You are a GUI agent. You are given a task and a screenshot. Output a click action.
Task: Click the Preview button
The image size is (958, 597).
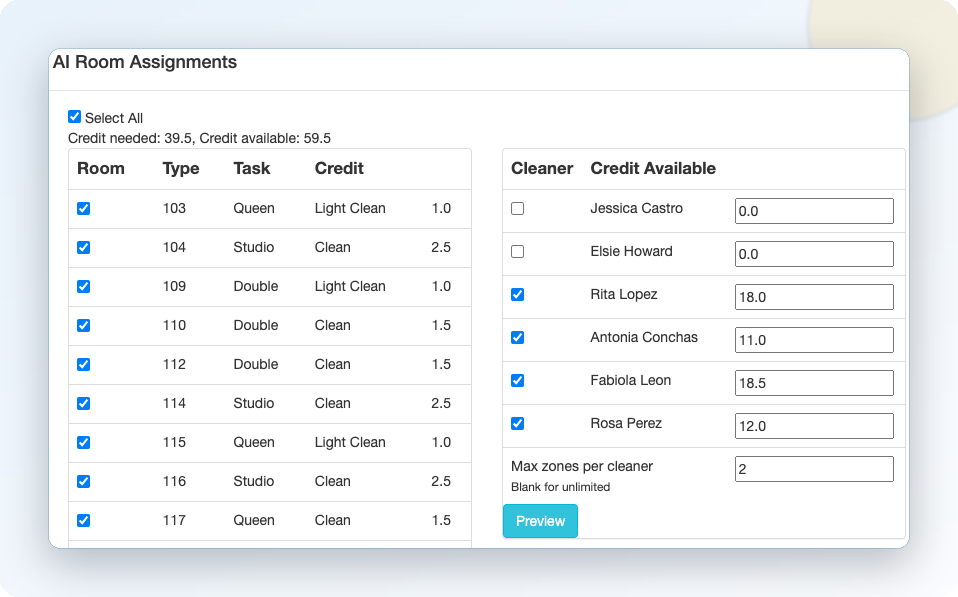coord(540,521)
